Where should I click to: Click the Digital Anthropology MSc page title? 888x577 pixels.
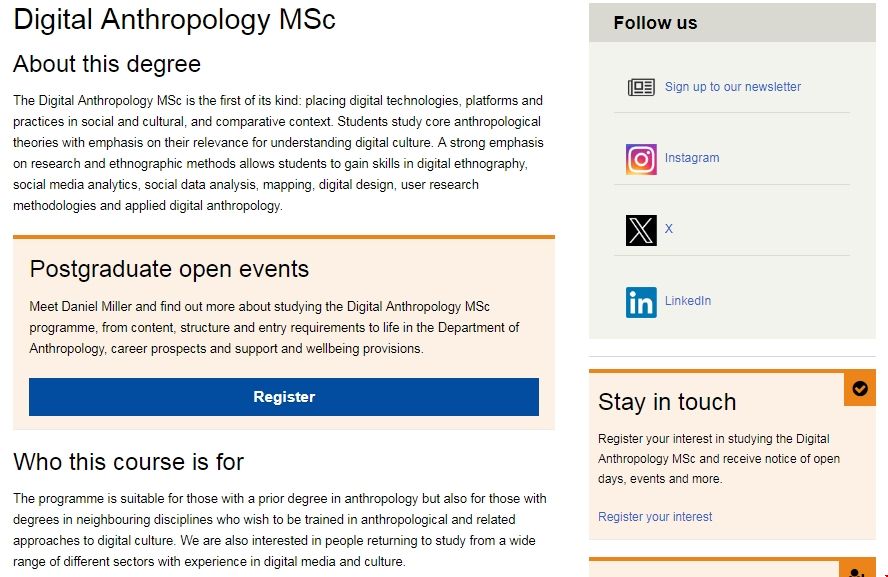[174, 20]
